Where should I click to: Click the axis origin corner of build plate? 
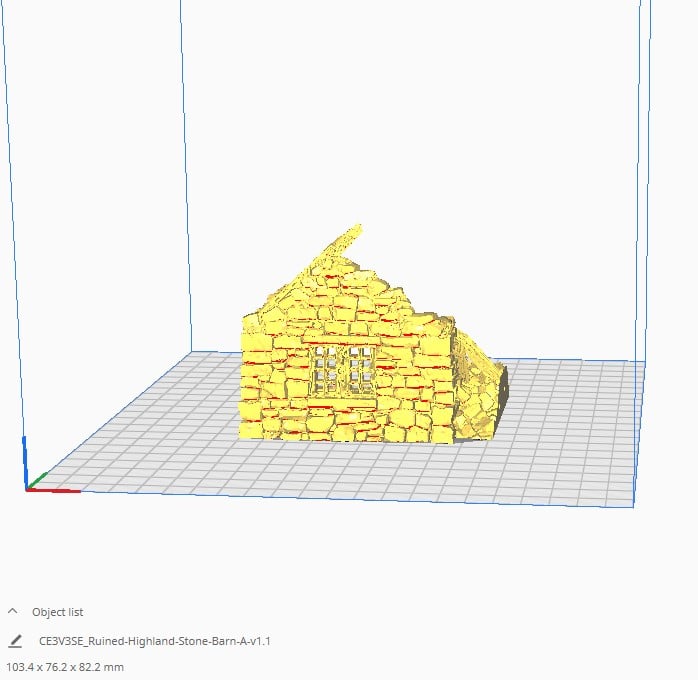tap(27, 490)
